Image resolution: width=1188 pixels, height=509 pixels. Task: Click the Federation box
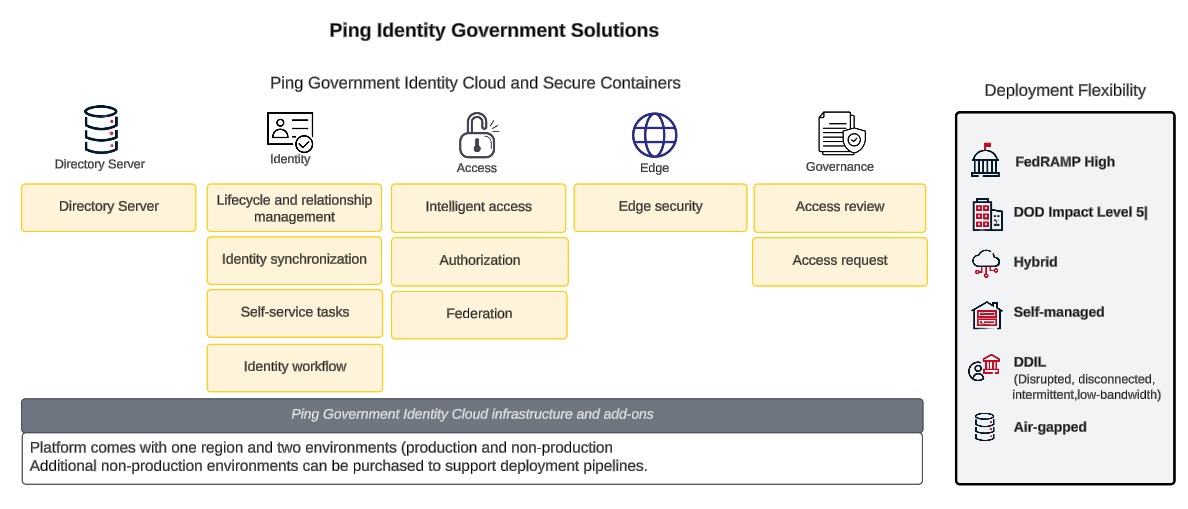pos(479,314)
